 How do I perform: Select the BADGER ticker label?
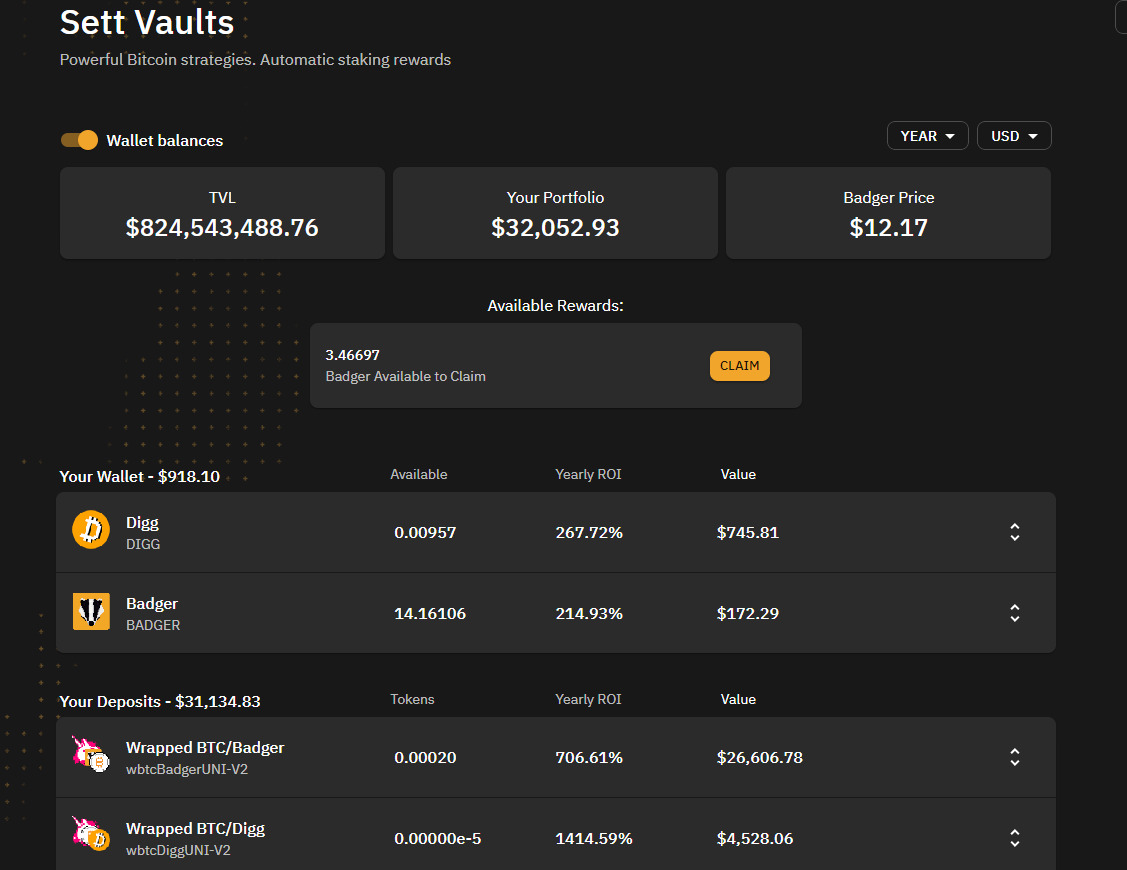click(x=153, y=625)
